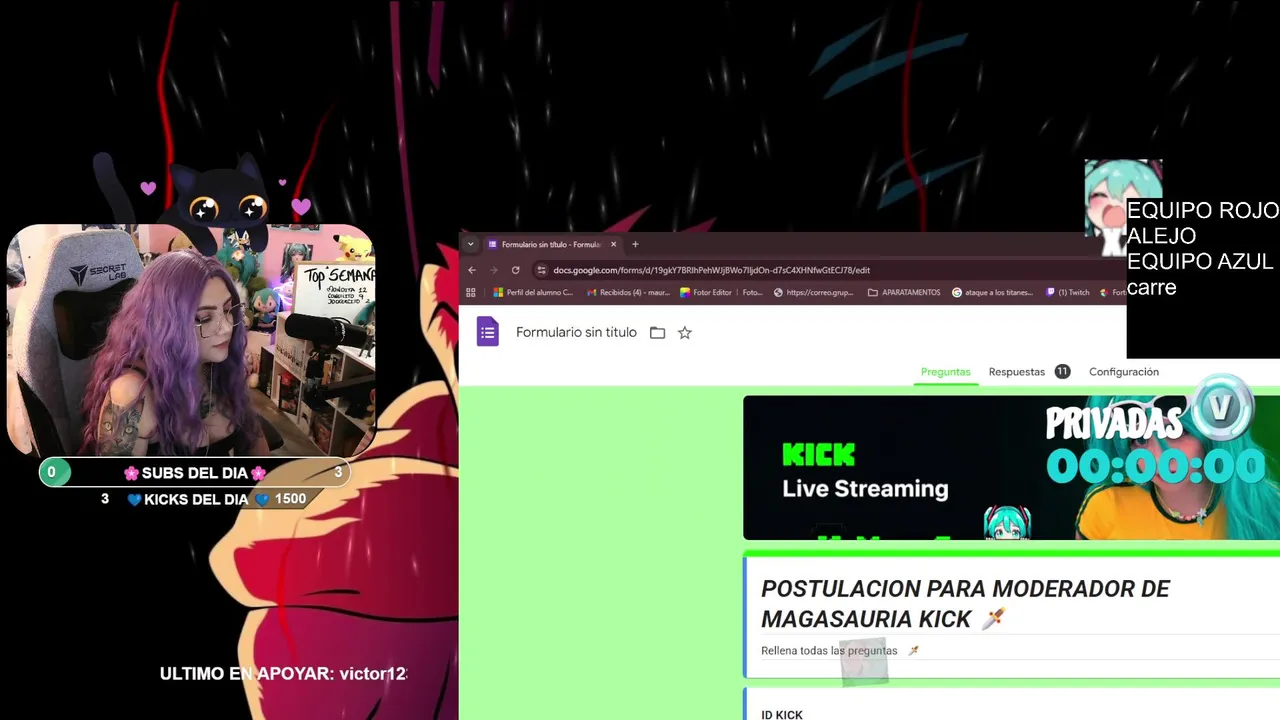The height and width of the screenshot is (720, 1280).
Task: View site information icon in address bar
Action: [541, 270]
